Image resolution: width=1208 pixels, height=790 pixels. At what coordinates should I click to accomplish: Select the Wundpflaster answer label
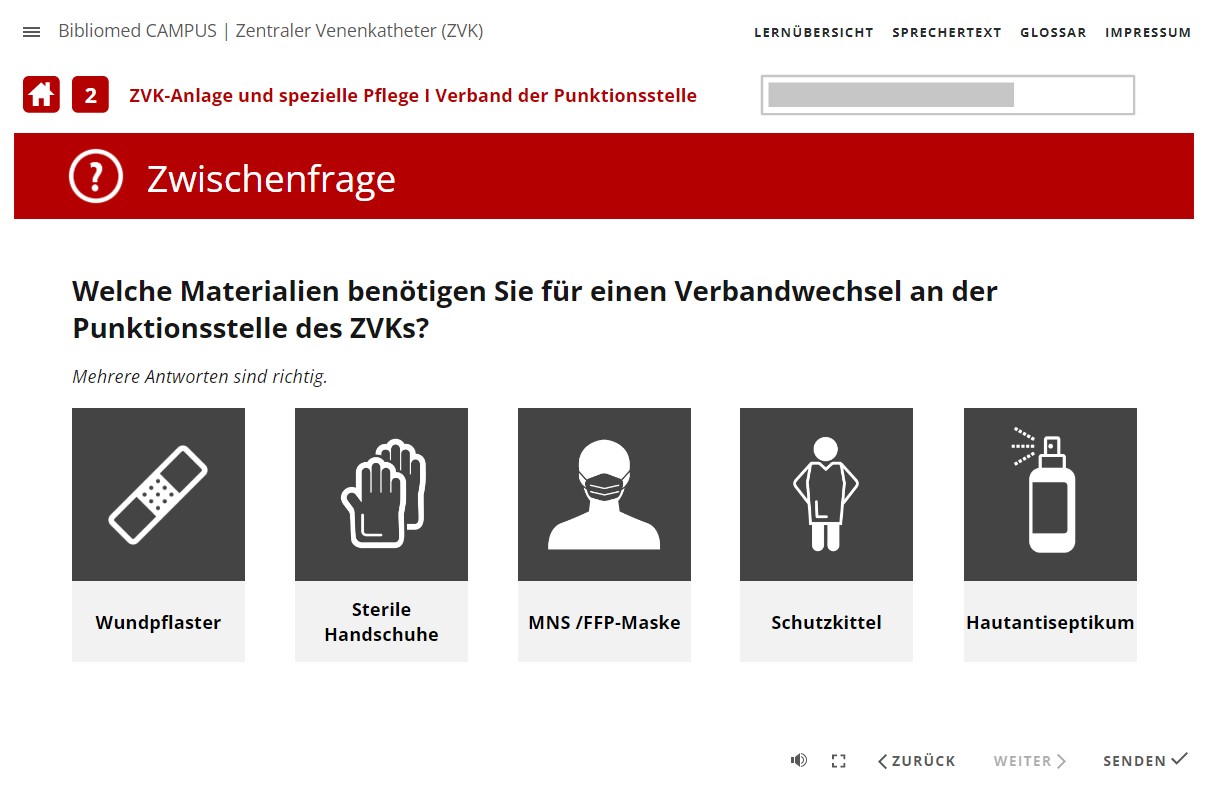[158, 622]
